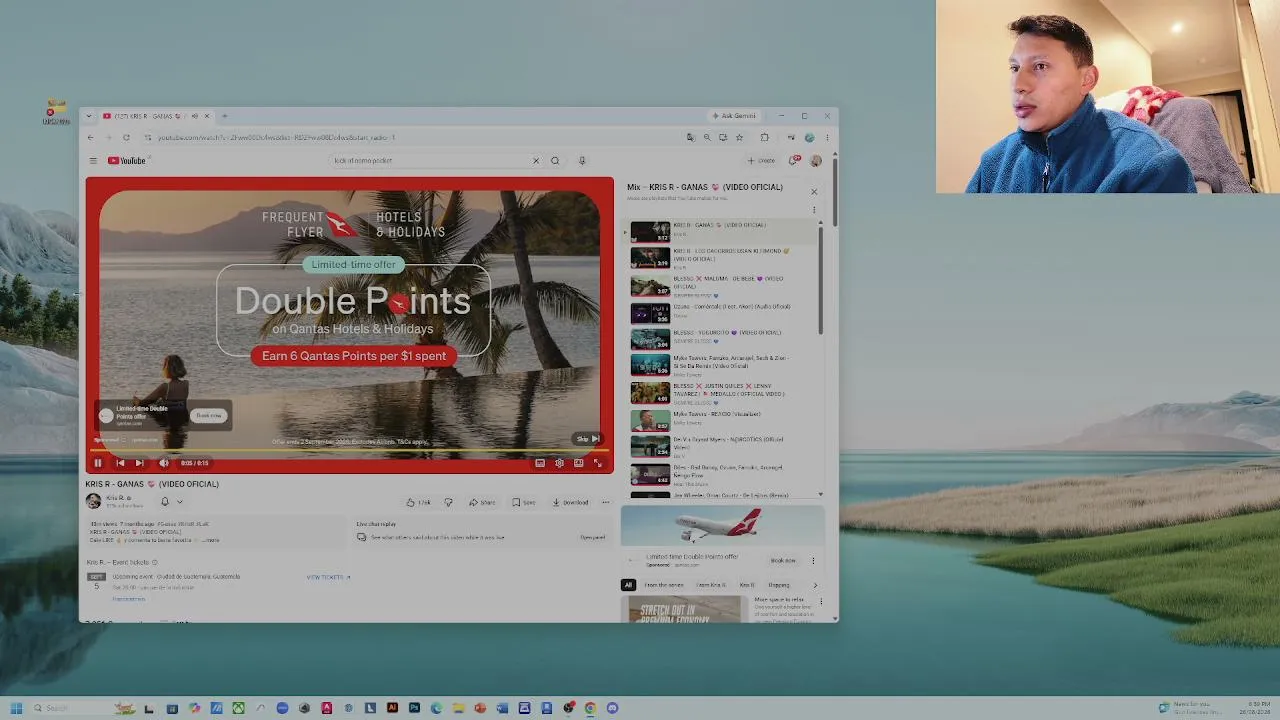Viewport: 1280px width, 720px height.
Task: Open a new Chrome tab
Action: [224, 116]
